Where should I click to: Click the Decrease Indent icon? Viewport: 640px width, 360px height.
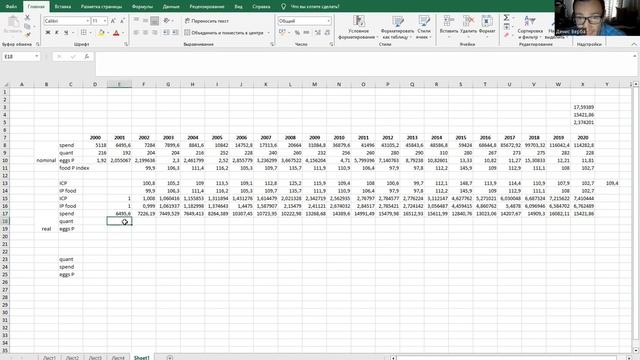point(166,33)
